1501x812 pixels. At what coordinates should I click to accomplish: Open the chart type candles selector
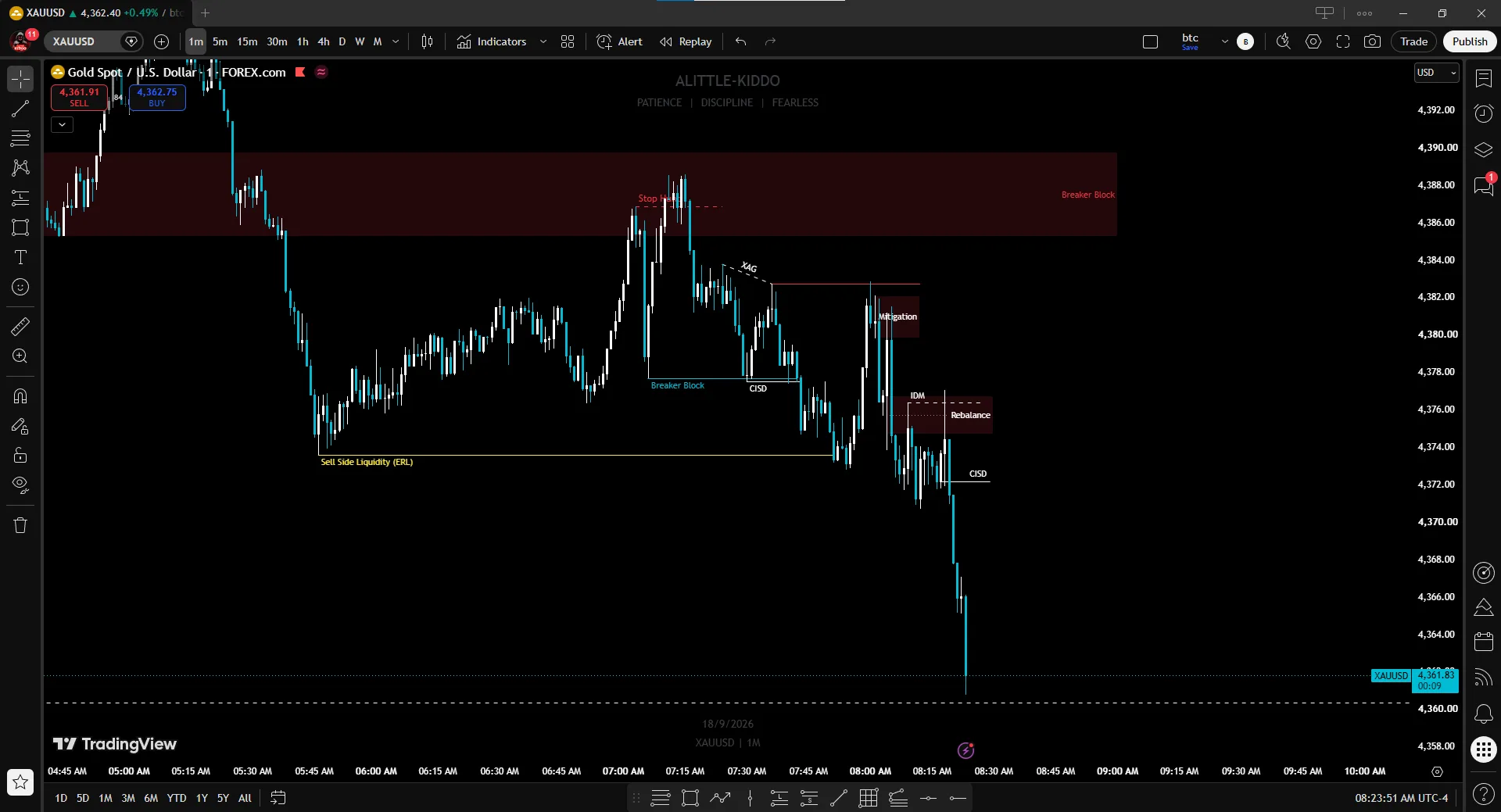(427, 41)
